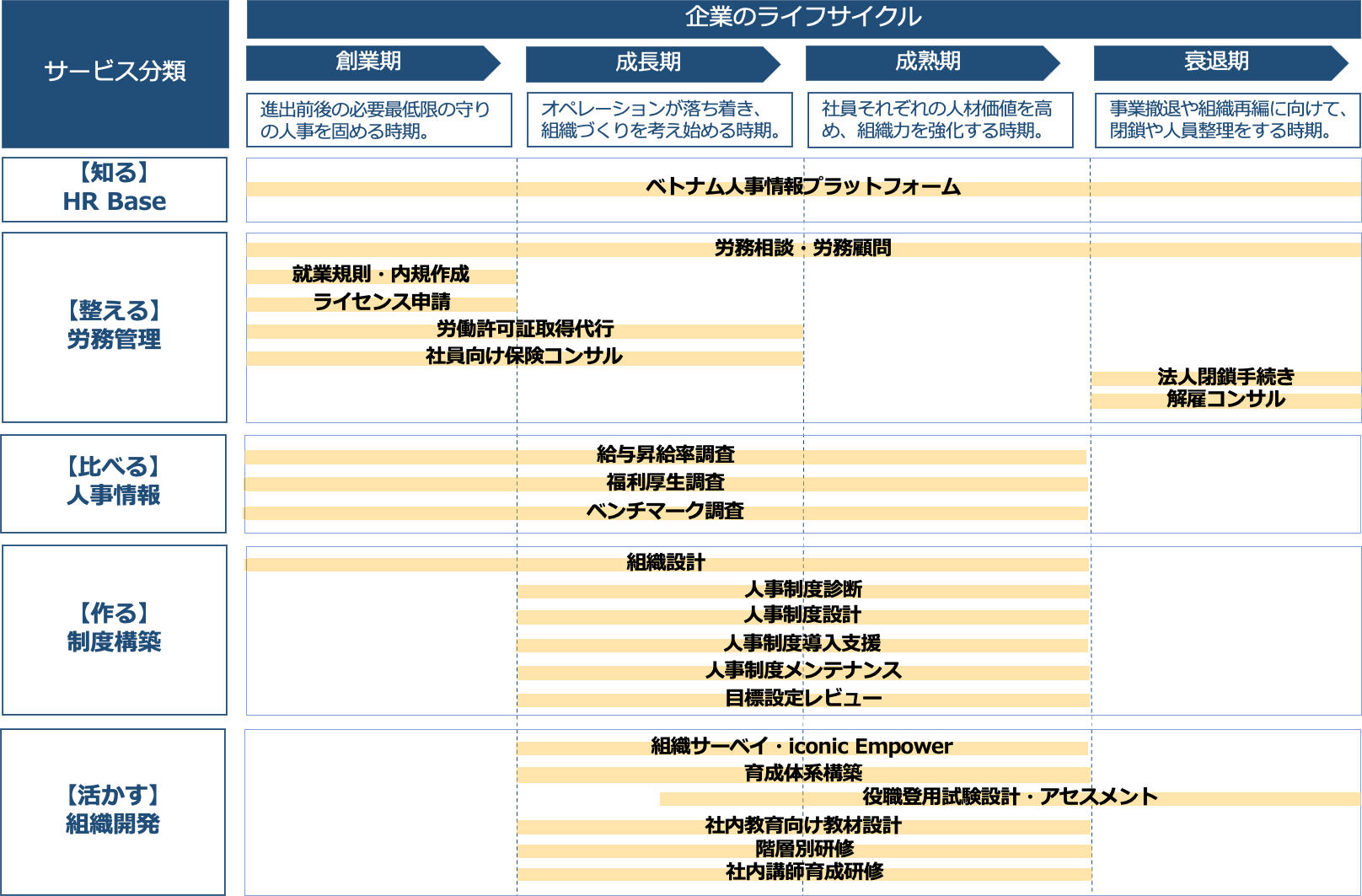This screenshot has height=896, width=1362.
Task: Open the 【整える】労務管理 category box
Action: [x=115, y=327]
